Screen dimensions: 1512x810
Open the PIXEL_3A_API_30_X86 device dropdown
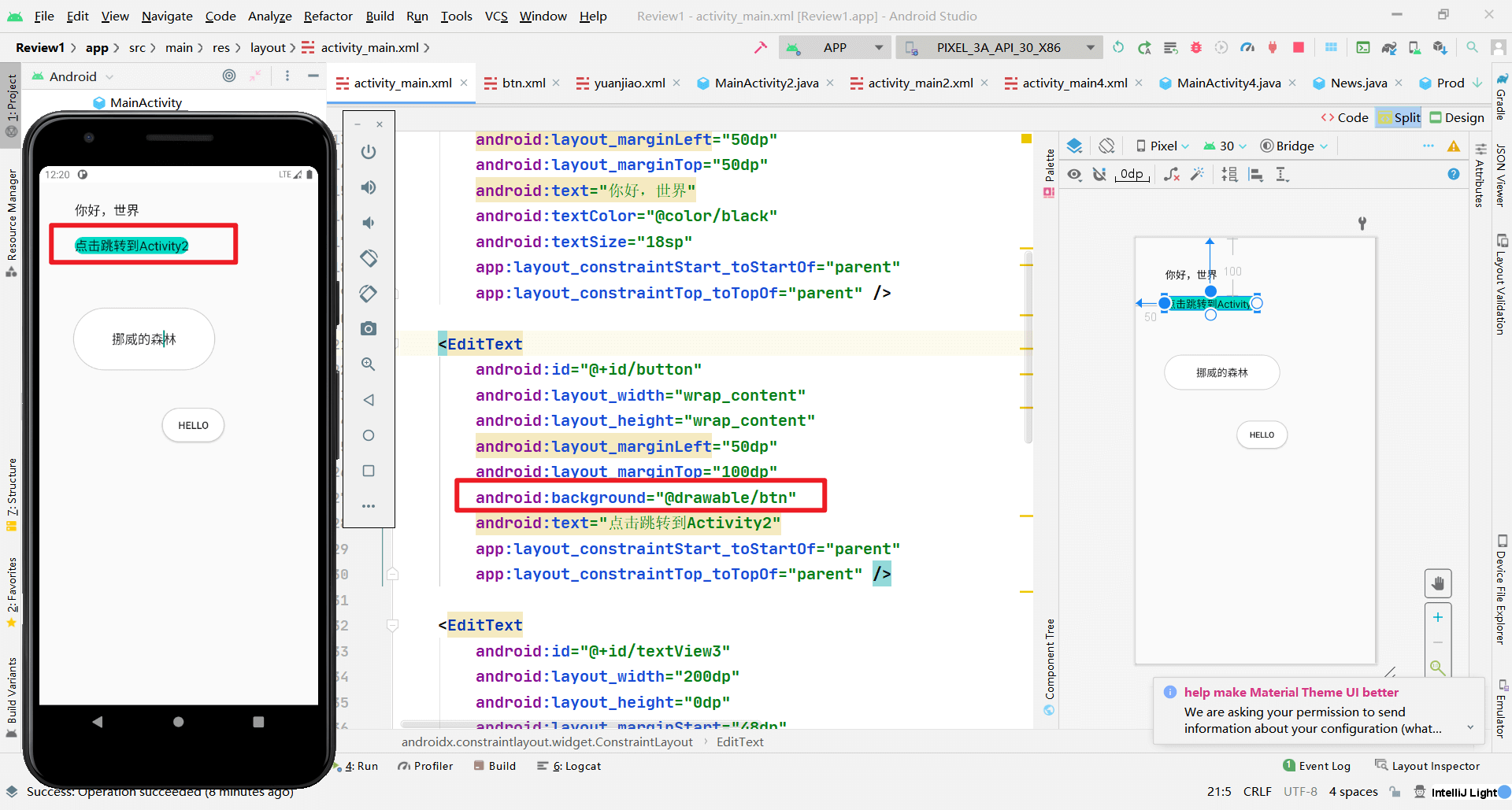pos(999,47)
